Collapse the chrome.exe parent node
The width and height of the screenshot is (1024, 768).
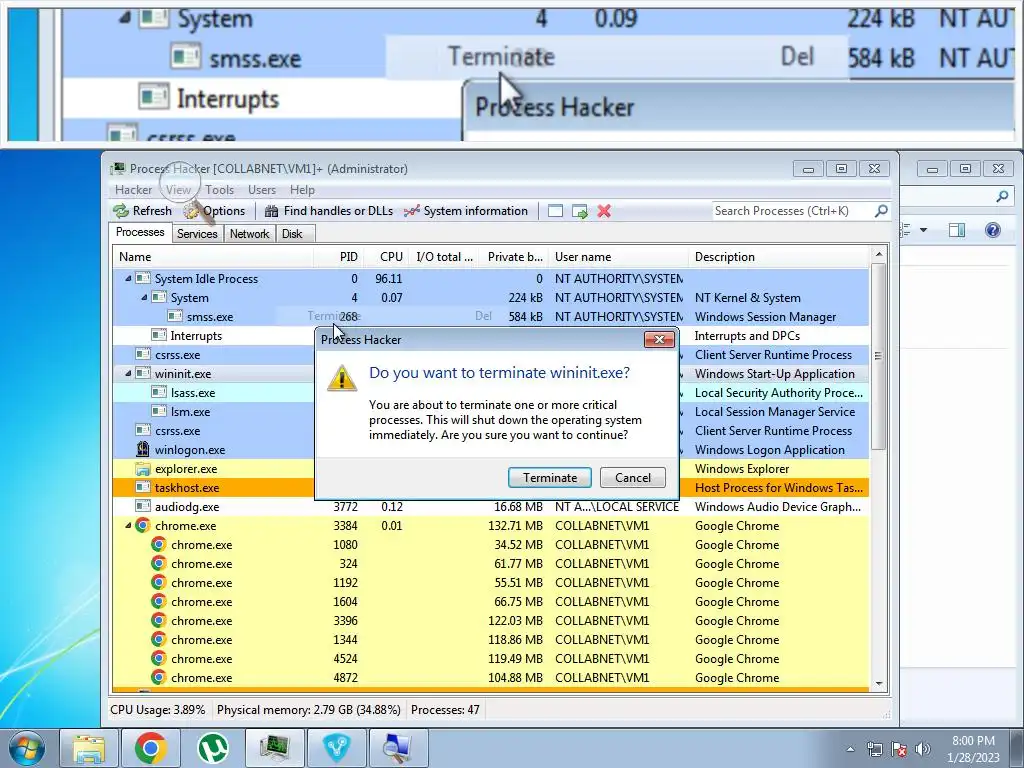pyautogui.click(x=128, y=525)
